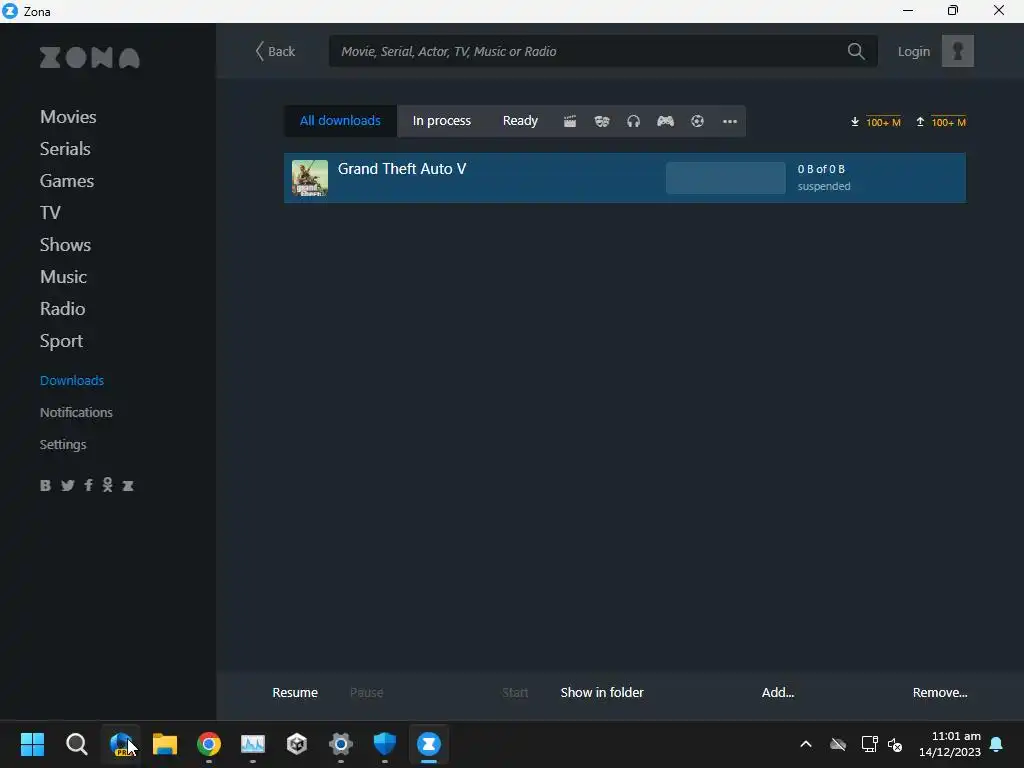Click the muted volume tray icon
The image size is (1024, 768).
(895, 744)
